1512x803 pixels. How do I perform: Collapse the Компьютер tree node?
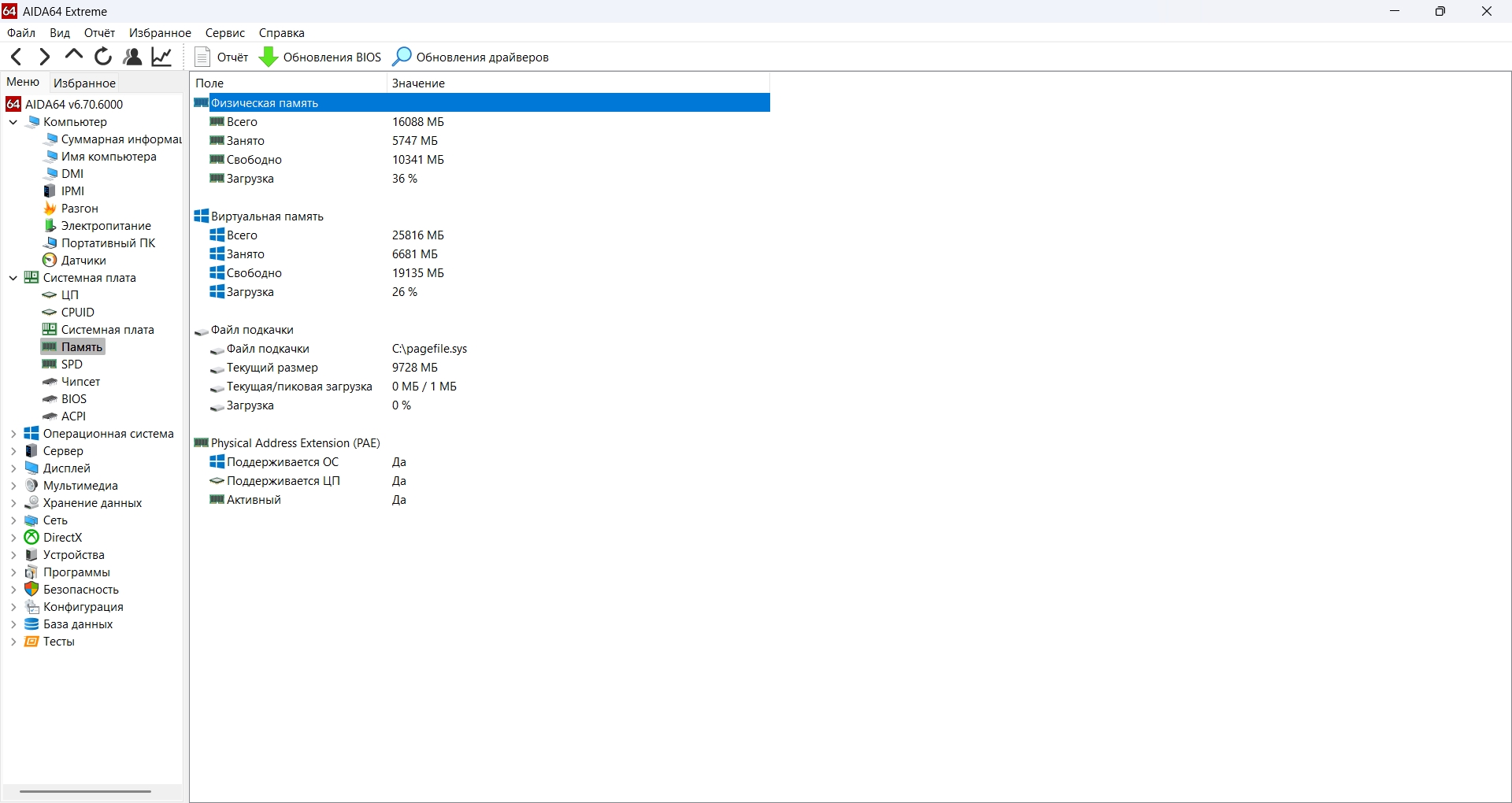(x=13, y=122)
